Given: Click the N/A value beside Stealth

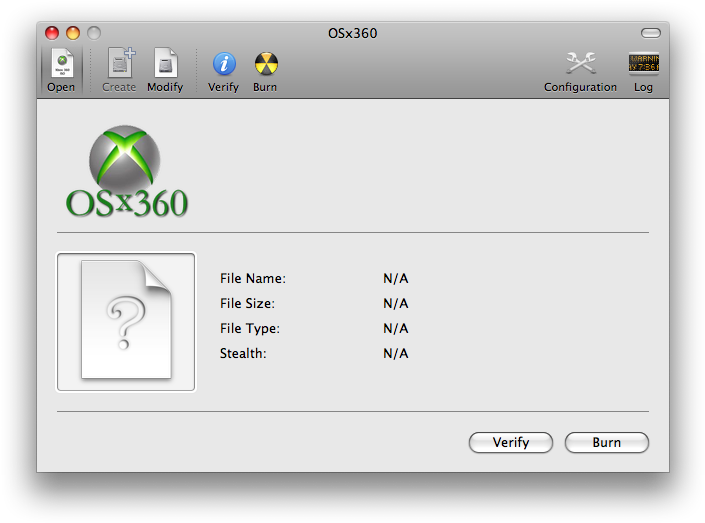Looking at the screenshot, I should point(396,354).
